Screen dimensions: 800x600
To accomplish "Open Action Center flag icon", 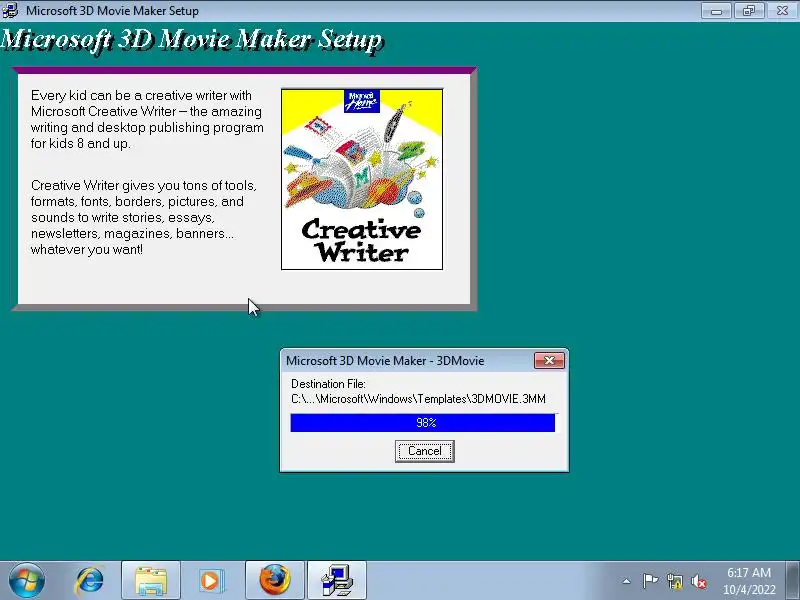I will 650,581.
